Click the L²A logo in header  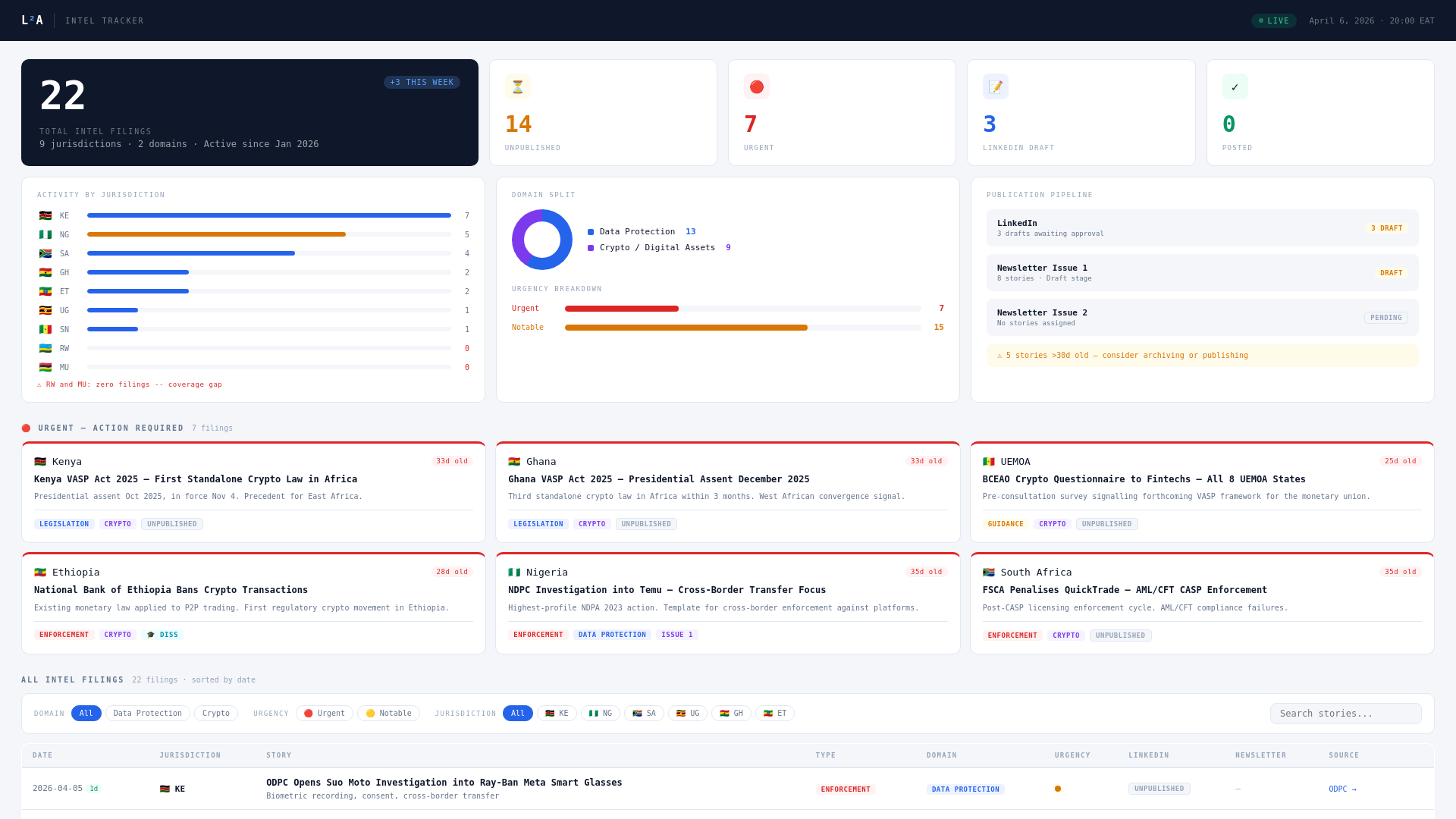32,20
